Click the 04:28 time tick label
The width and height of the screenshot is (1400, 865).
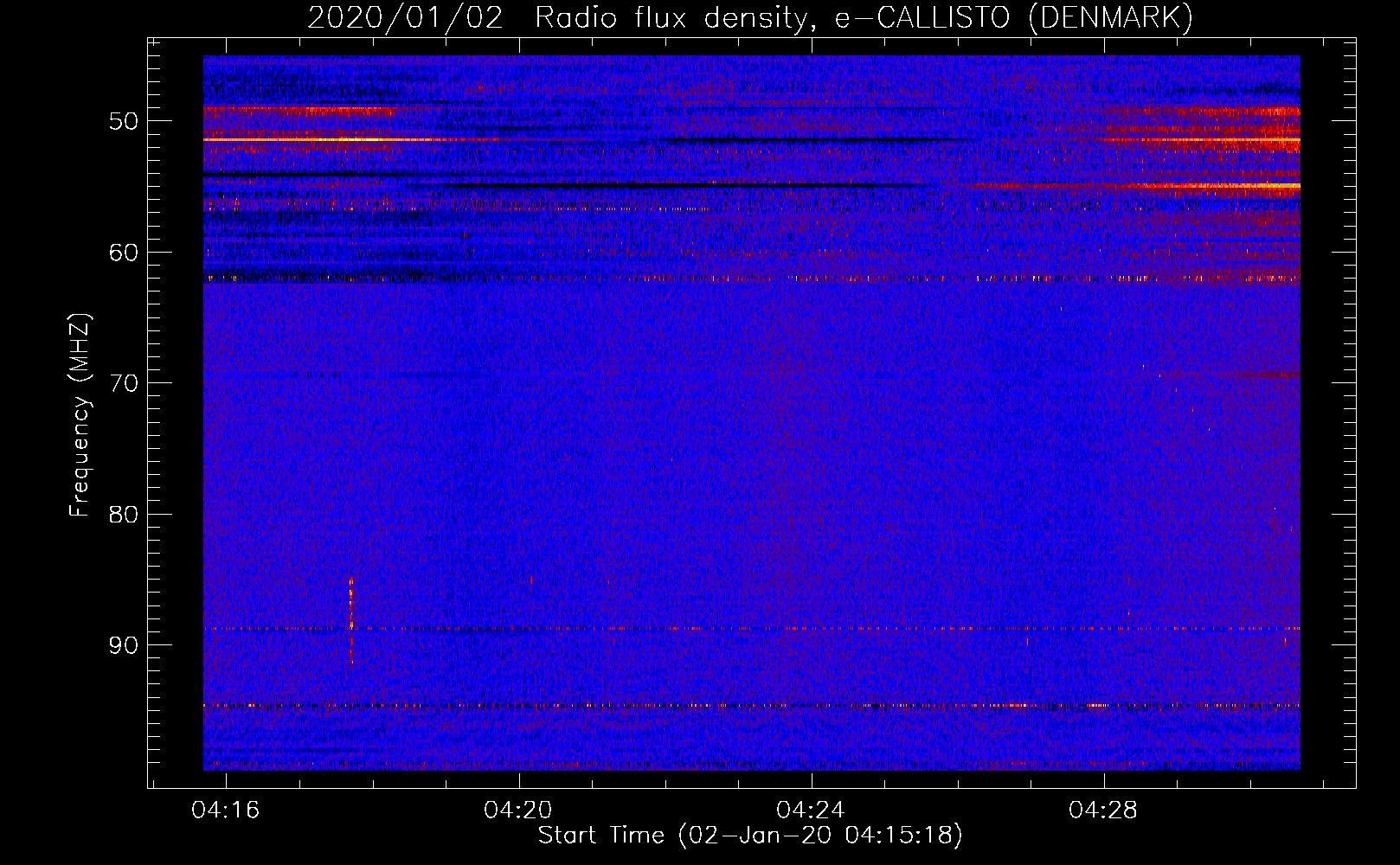click(1103, 811)
